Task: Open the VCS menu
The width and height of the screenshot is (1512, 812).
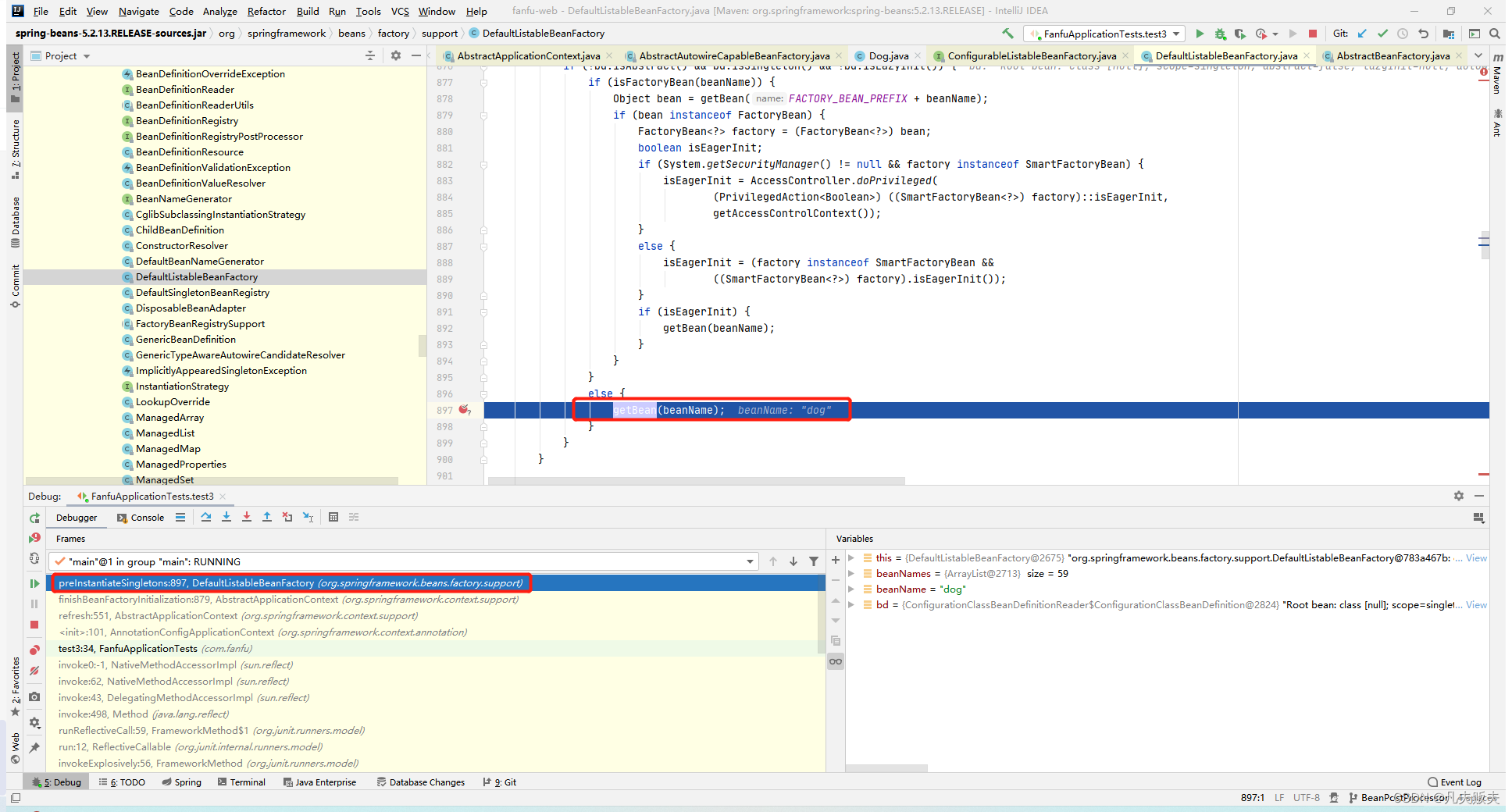Action: (400, 11)
